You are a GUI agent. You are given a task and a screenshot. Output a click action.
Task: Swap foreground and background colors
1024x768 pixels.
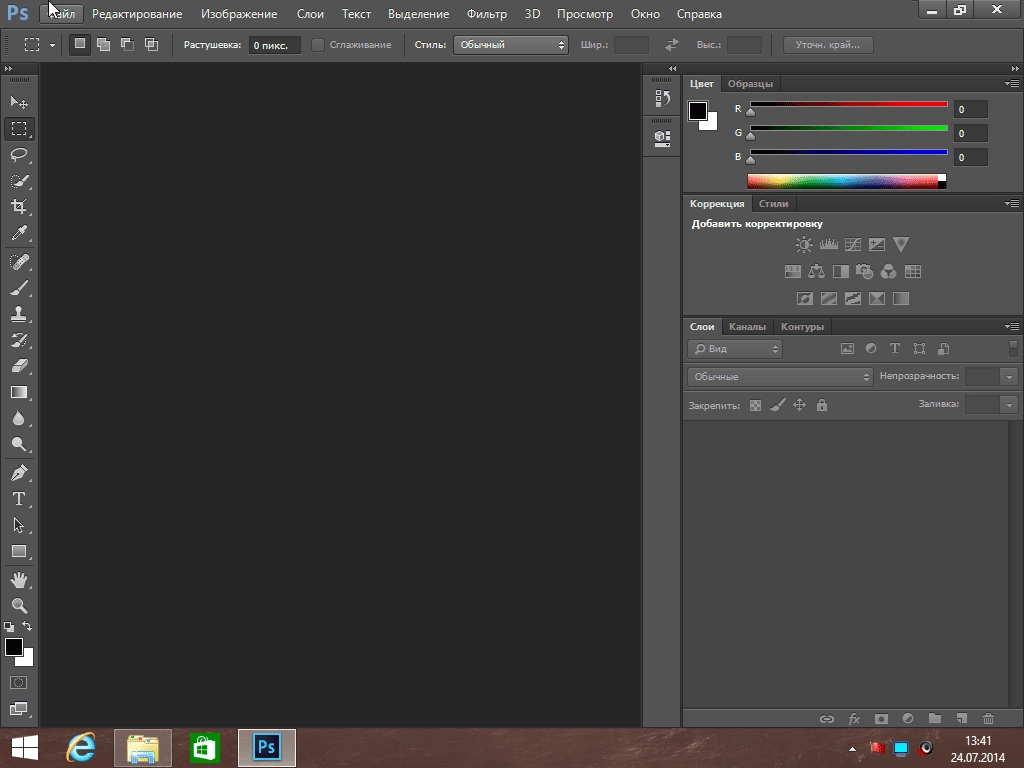27,626
